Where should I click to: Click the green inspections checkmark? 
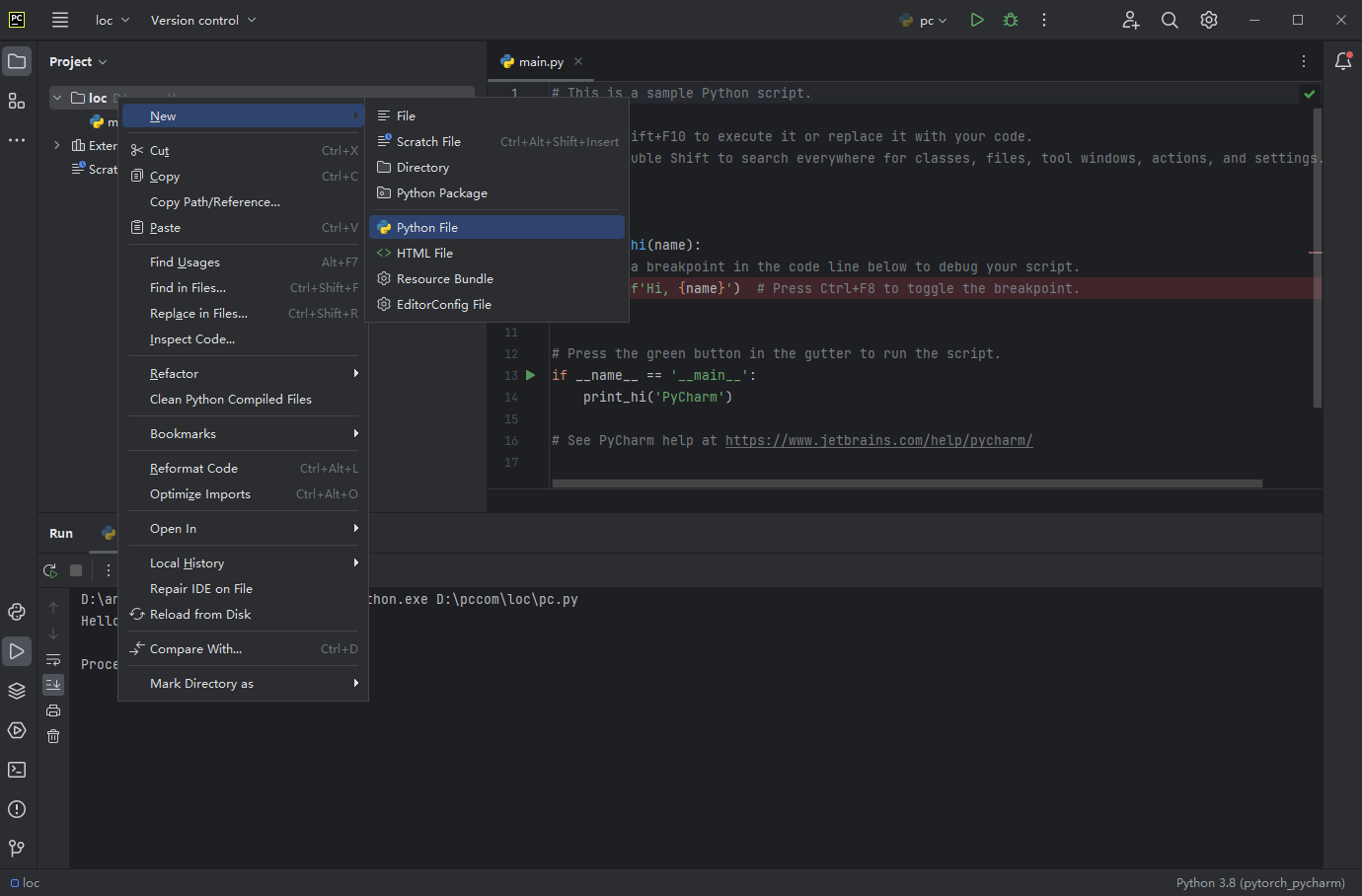coord(1310,95)
